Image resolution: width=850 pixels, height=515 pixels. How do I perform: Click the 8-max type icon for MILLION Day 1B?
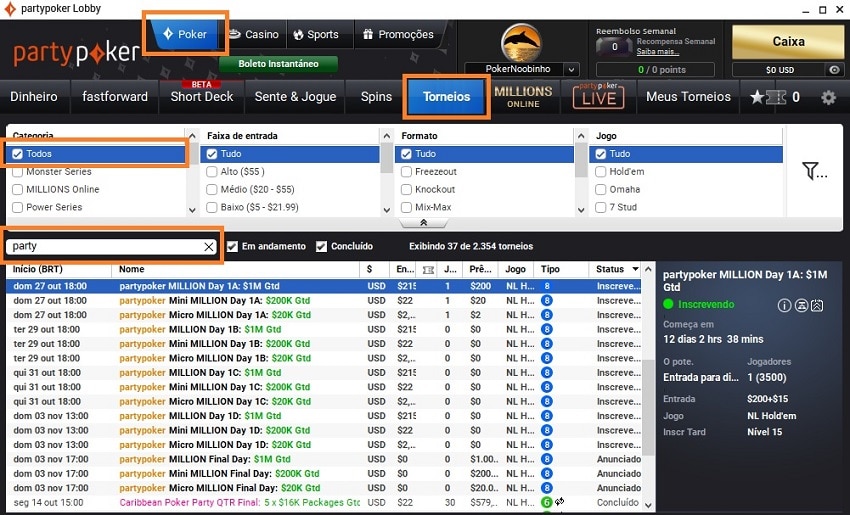[546, 330]
